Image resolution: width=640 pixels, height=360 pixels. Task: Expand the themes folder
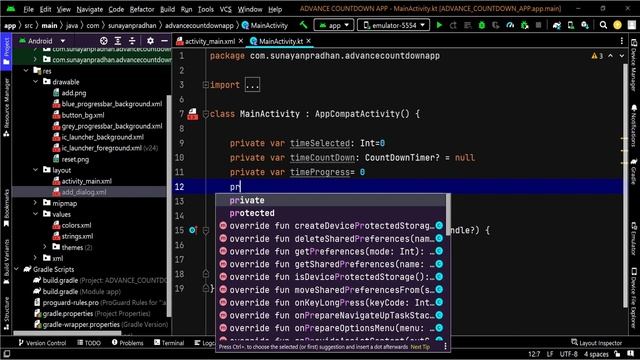click(45, 247)
